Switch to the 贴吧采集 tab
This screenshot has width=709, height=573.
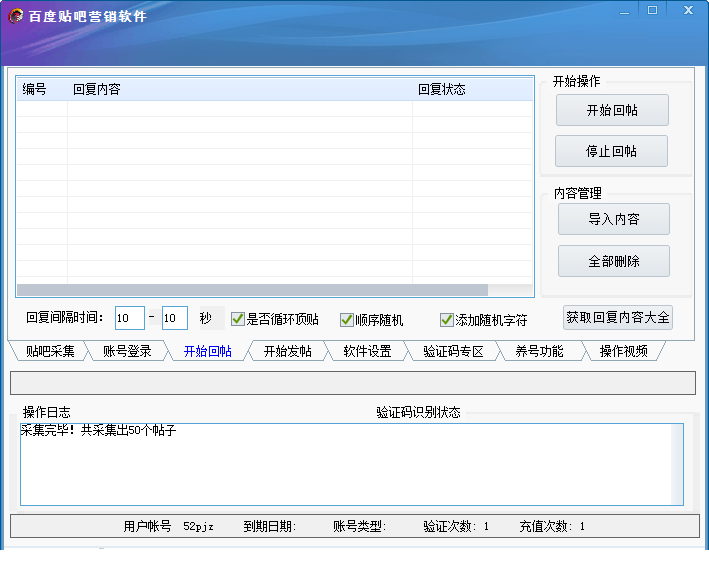pyautogui.click(x=50, y=351)
